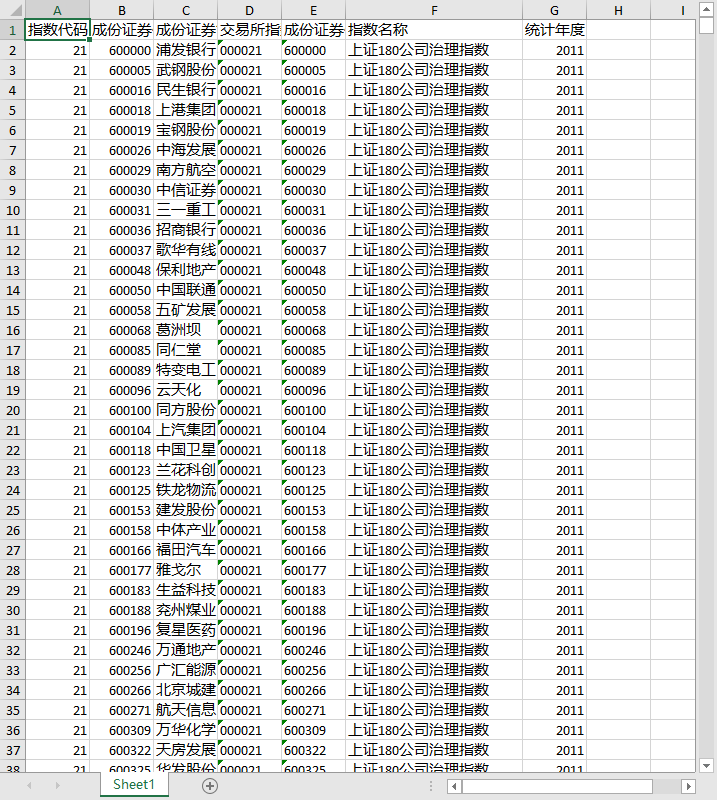The width and height of the screenshot is (717, 800).
Task: Select header cell '统计年度'
Action: click(554, 30)
